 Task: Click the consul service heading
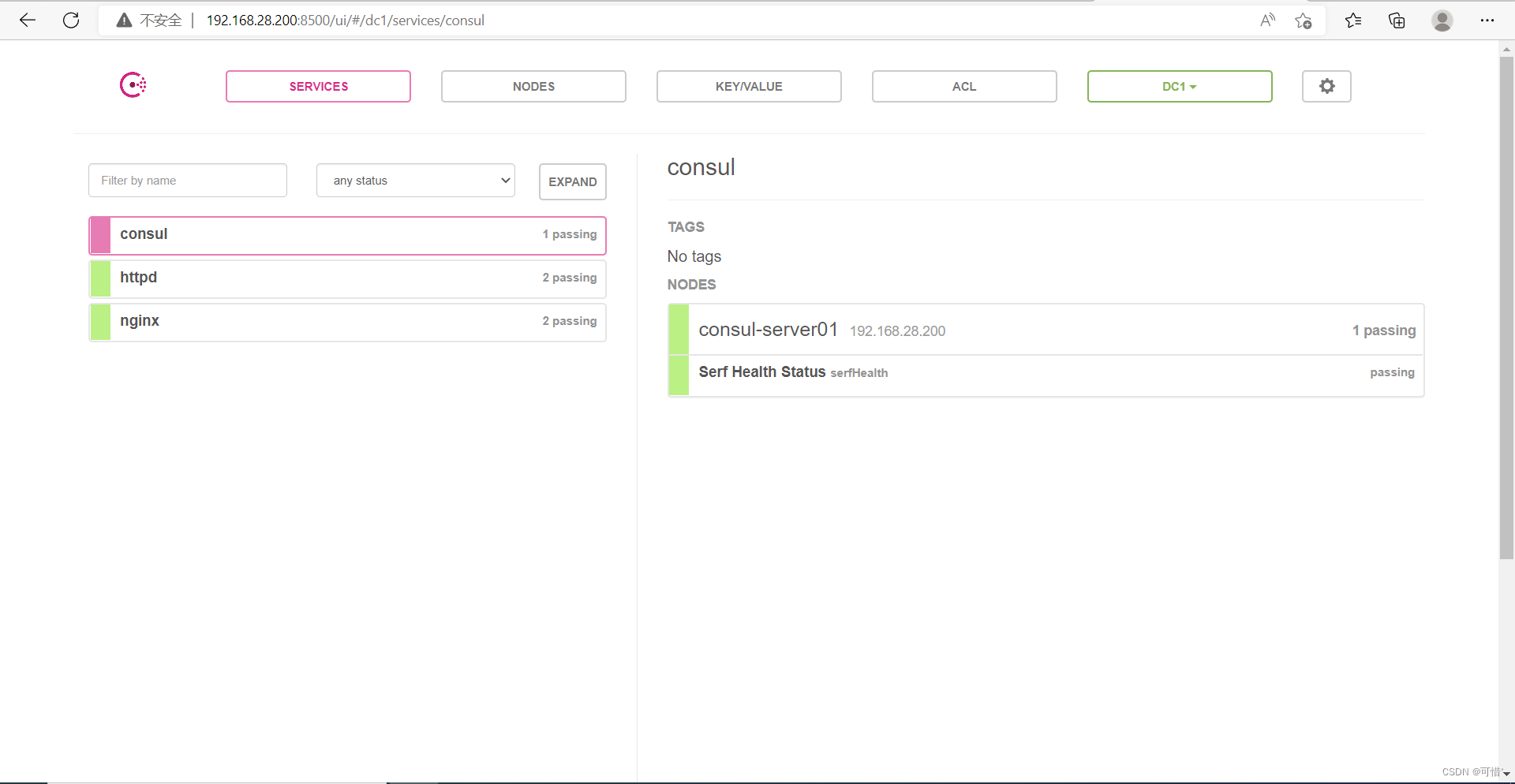(x=701, y=167)
